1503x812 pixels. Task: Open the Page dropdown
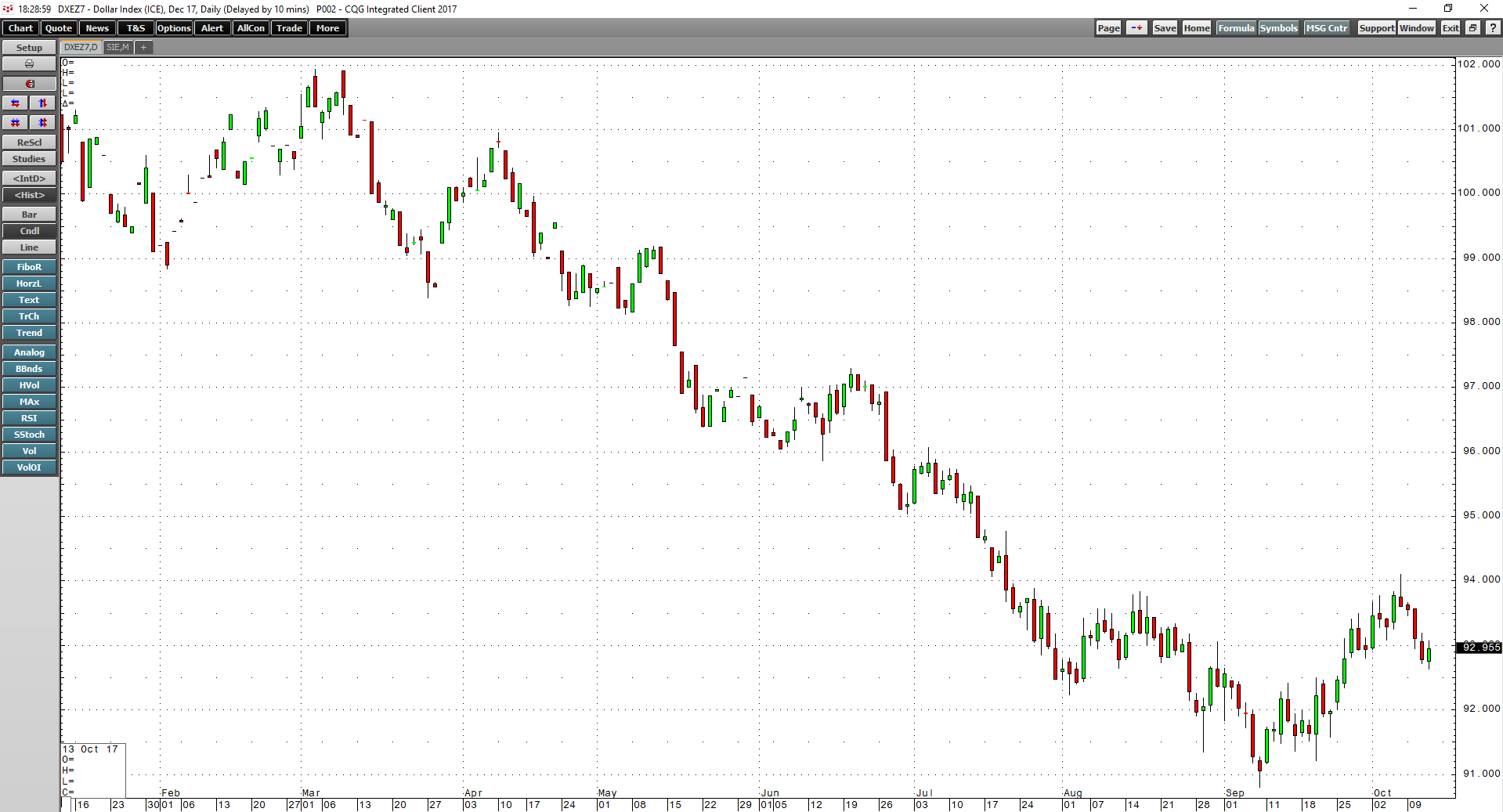[x=1108, y=28]
